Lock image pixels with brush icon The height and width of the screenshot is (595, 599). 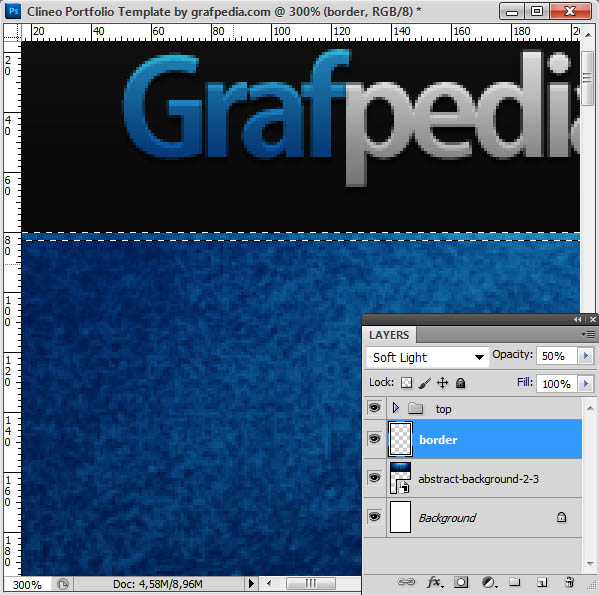pos(424,383)
